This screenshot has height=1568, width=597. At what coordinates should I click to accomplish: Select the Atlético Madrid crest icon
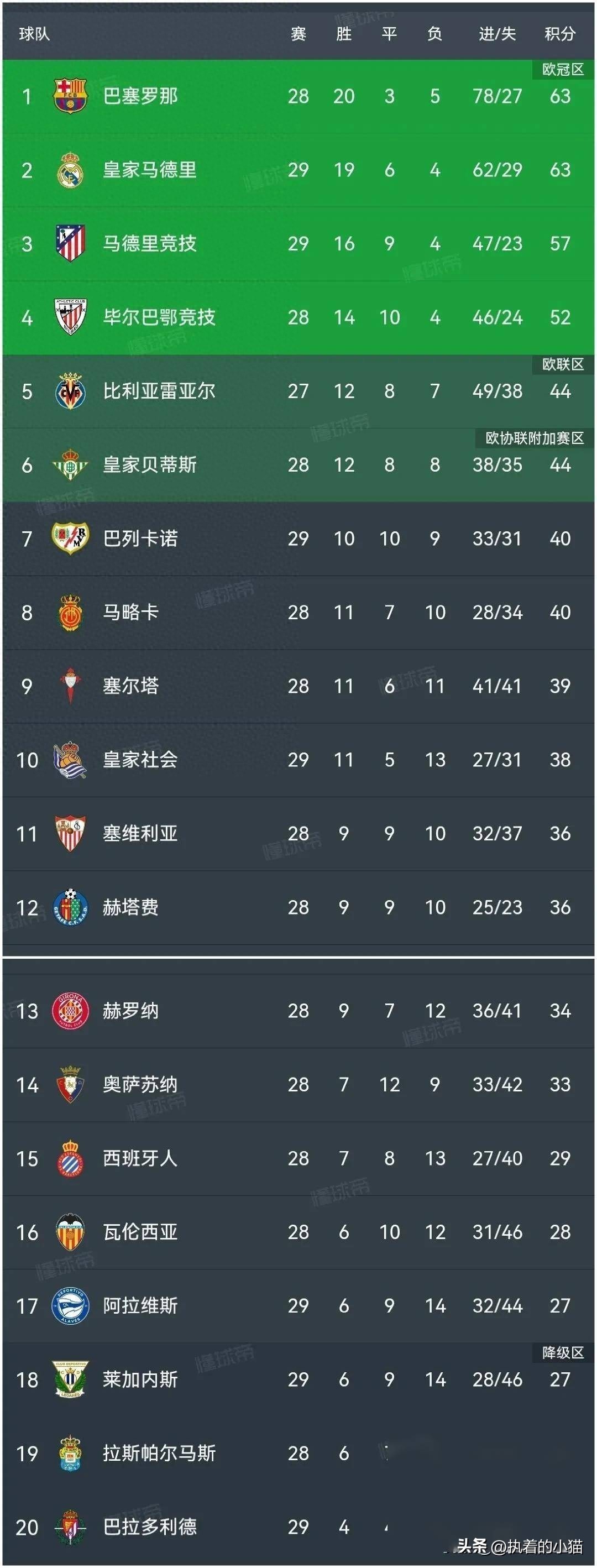click(x=70, y=243)
